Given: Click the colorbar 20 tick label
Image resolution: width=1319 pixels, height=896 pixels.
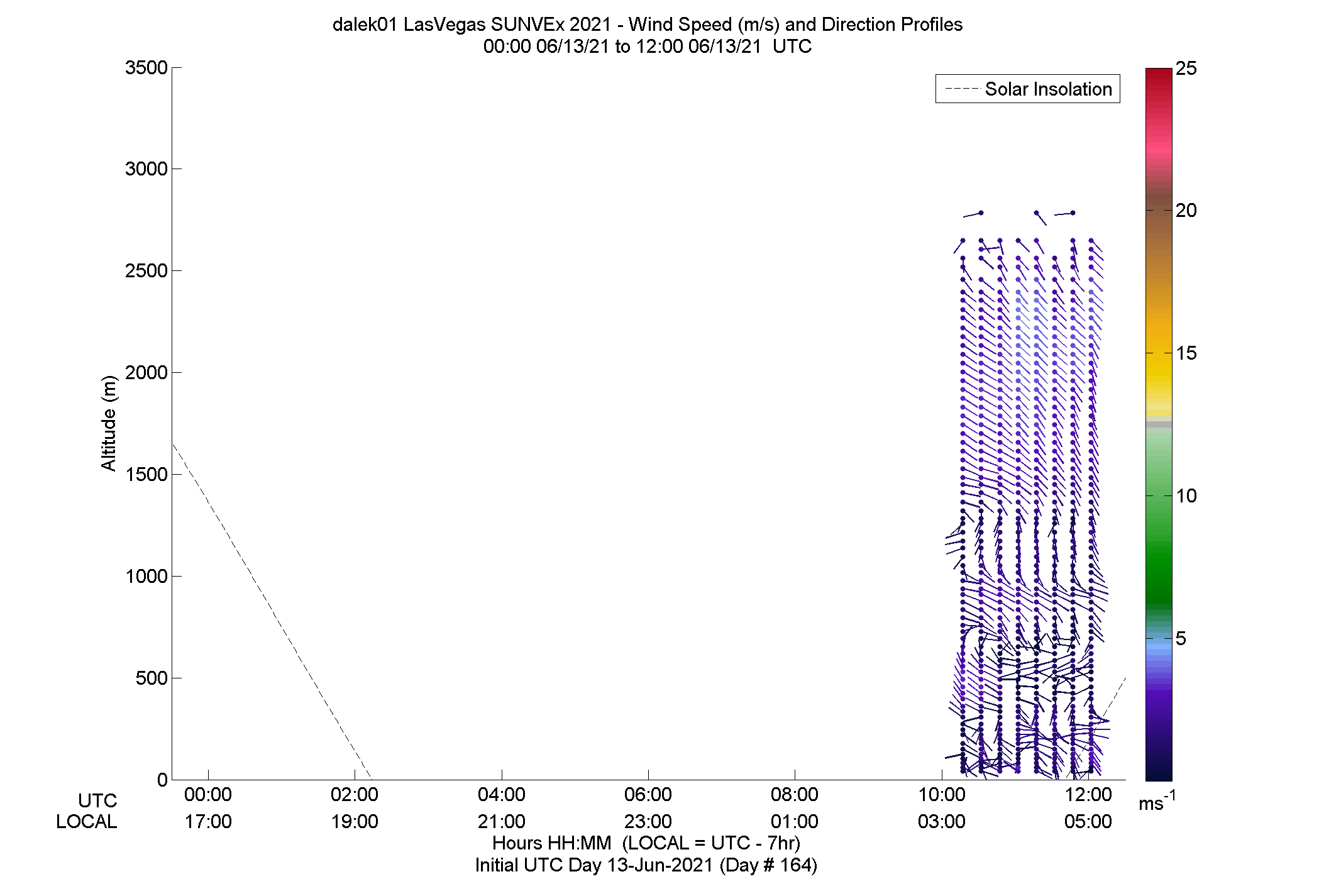Looking at the screenshot, I should (1186, 211).
